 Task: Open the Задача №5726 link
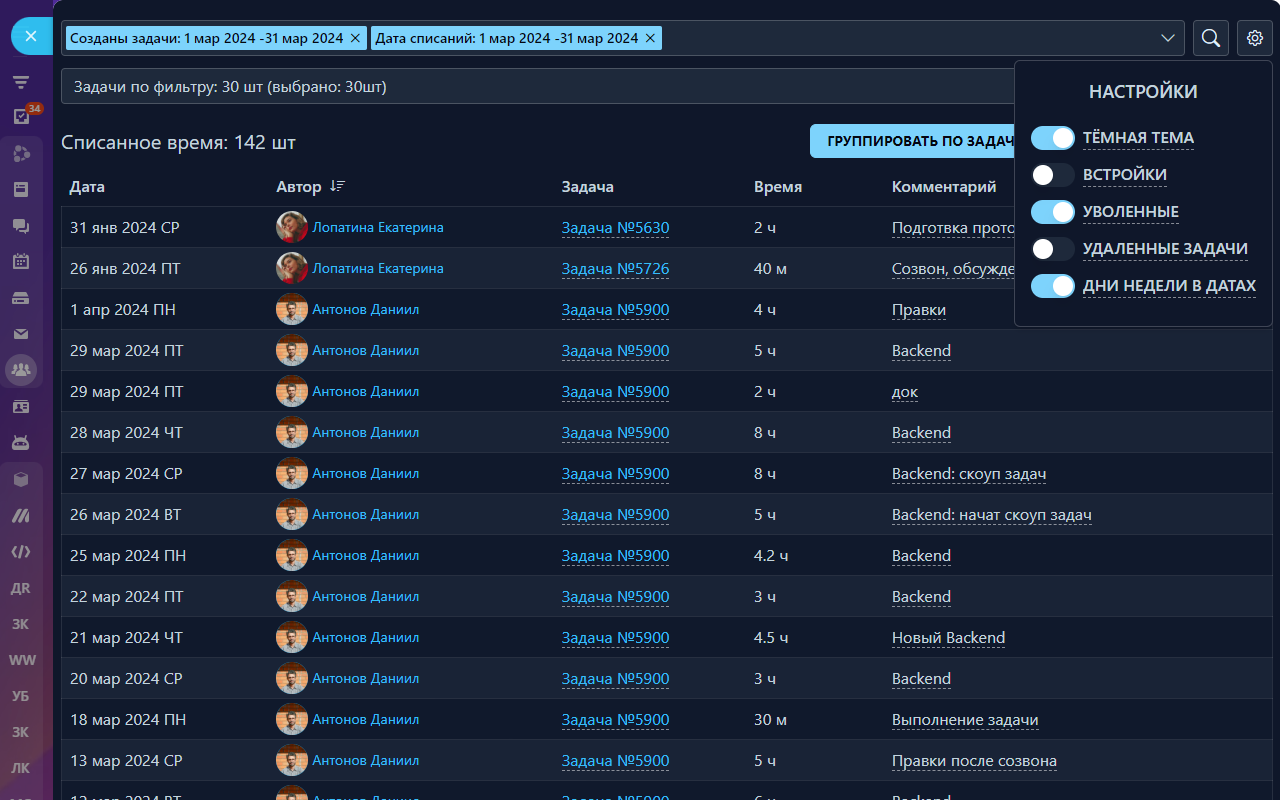615,269
